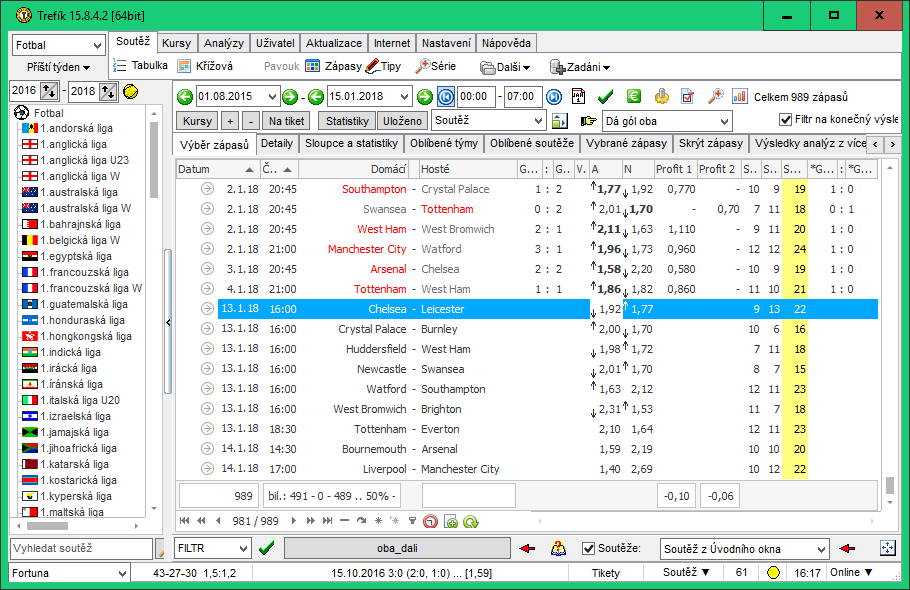Open the Analýzy menu tab

click(224, 44)
